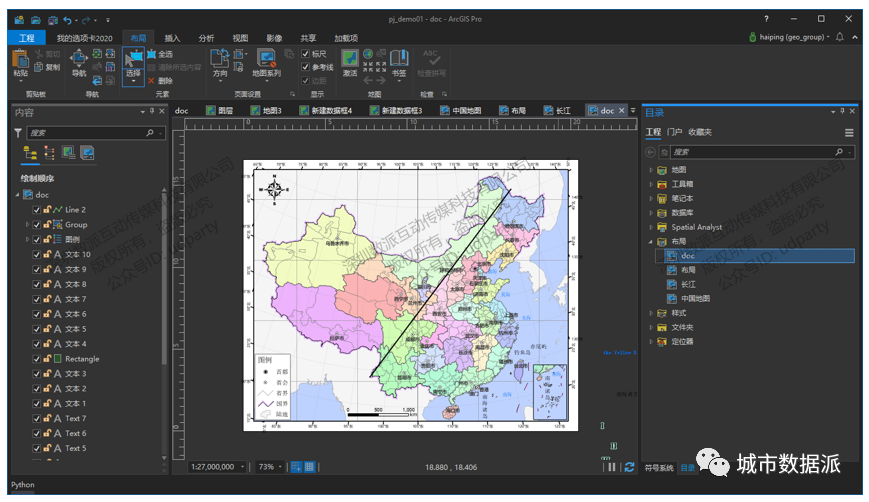Screen dimensions: 869x502
Task: Open the page Orientation (方向) option
Action: tap(220, 63)
